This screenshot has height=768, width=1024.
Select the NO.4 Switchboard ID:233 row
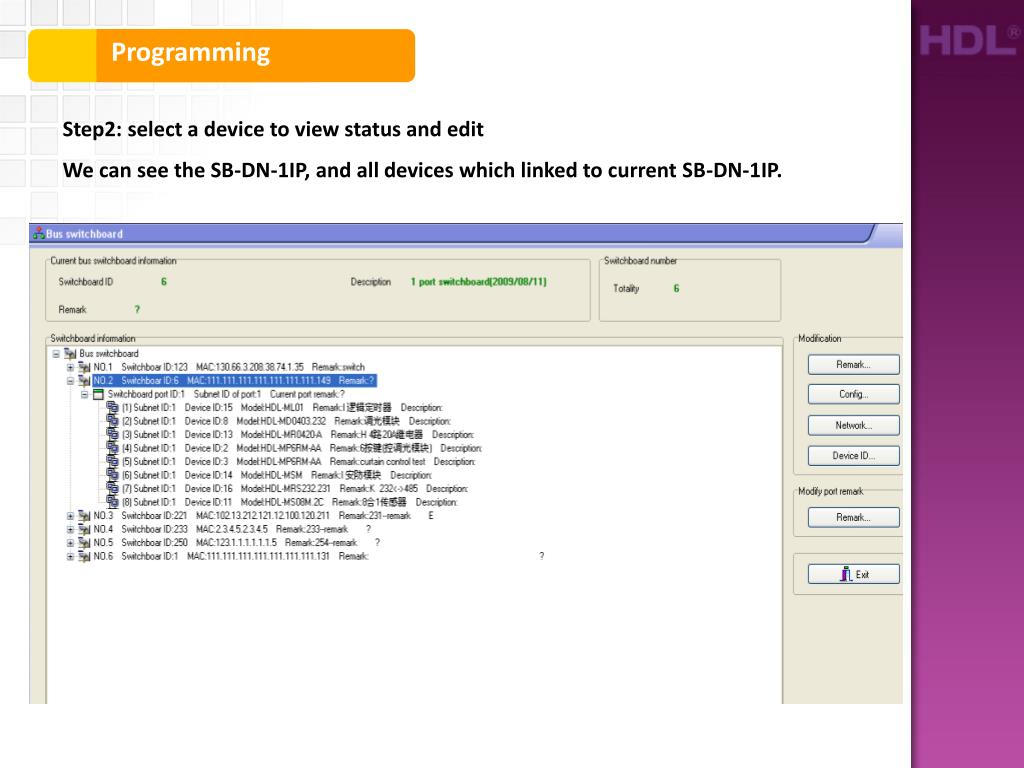point(232,530)
